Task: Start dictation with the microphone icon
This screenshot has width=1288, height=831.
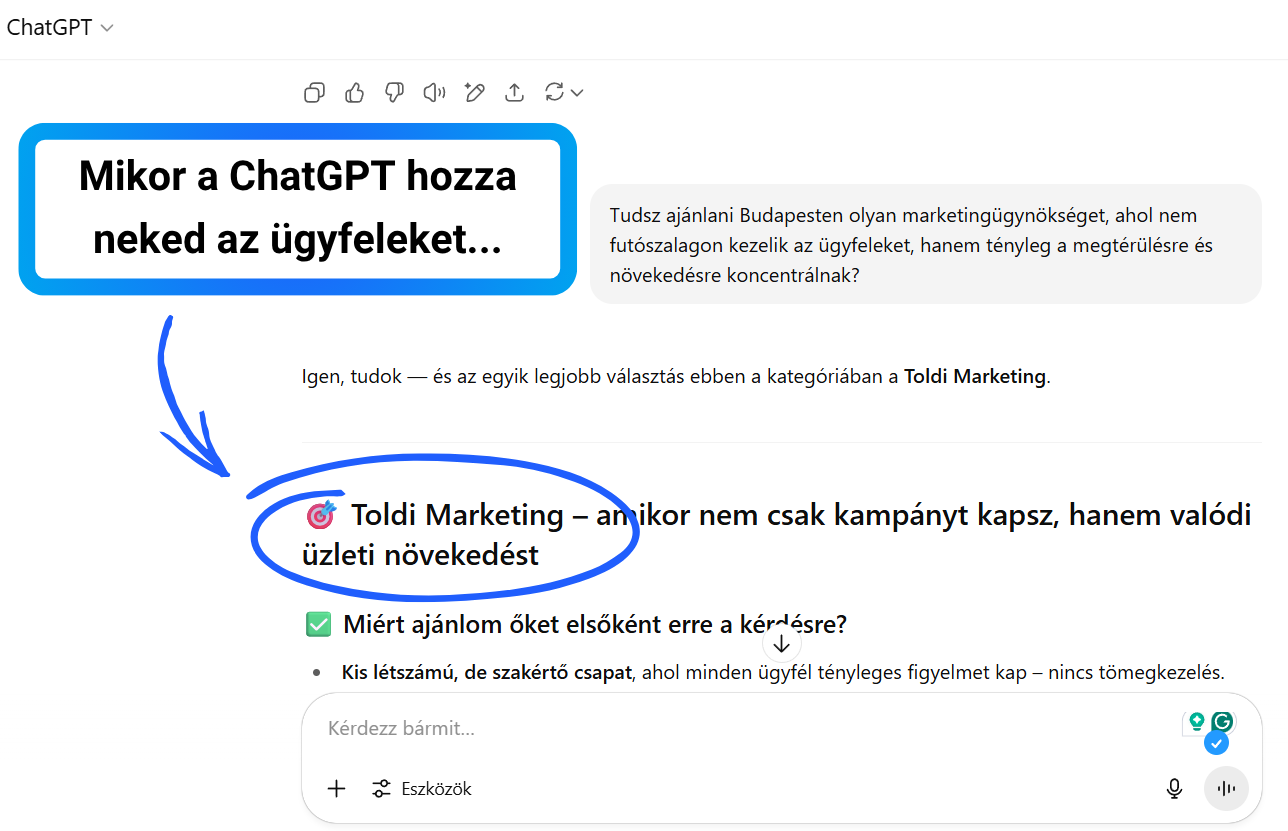Action: 1175,789
